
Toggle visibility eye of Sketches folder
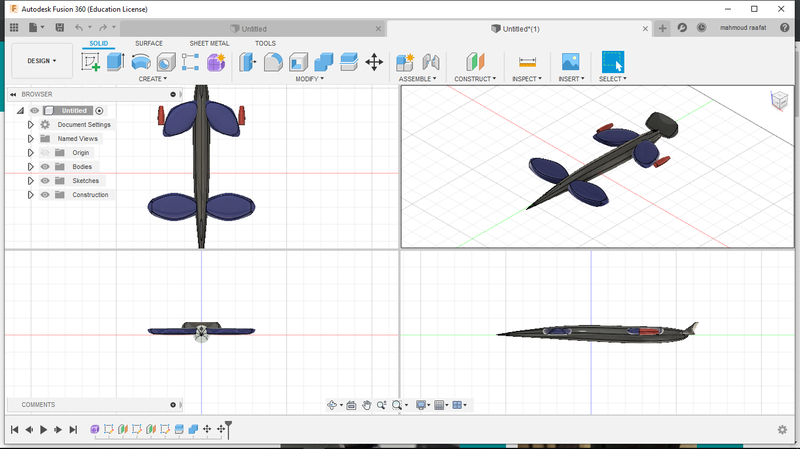coord(45,181)
